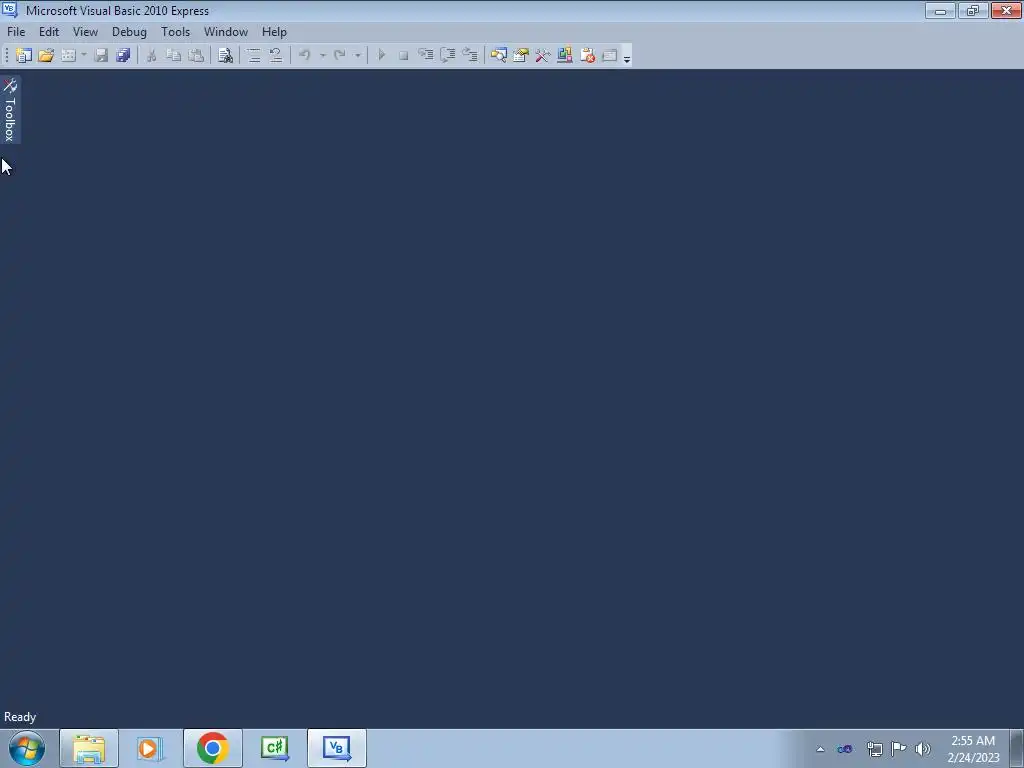Close the Visual Basic 2010 Express window
This screenshot has height=768, width=1024.
1006,10
